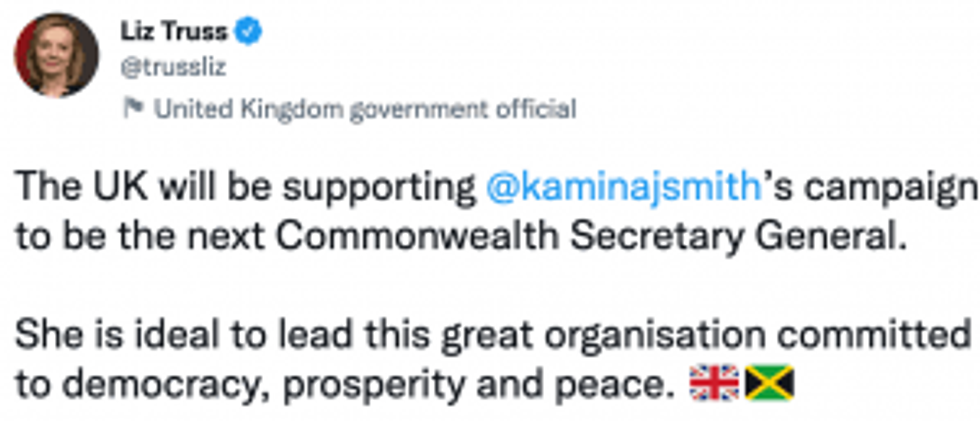
Task: Click the blue verified checkmark badge
Action: point(248,31)
